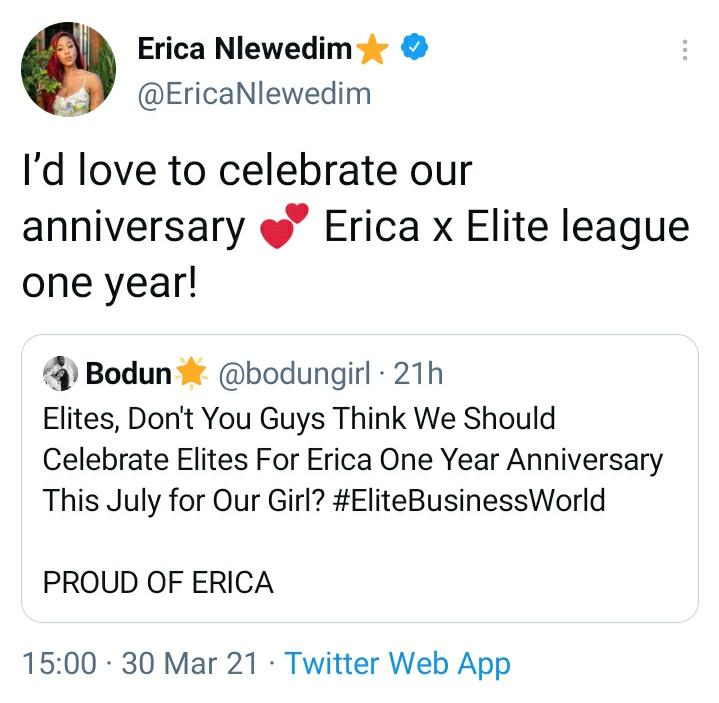Click the sun emoji next to Bodun
This screenshot has width=719, height=703.
[x=190, y=374]
